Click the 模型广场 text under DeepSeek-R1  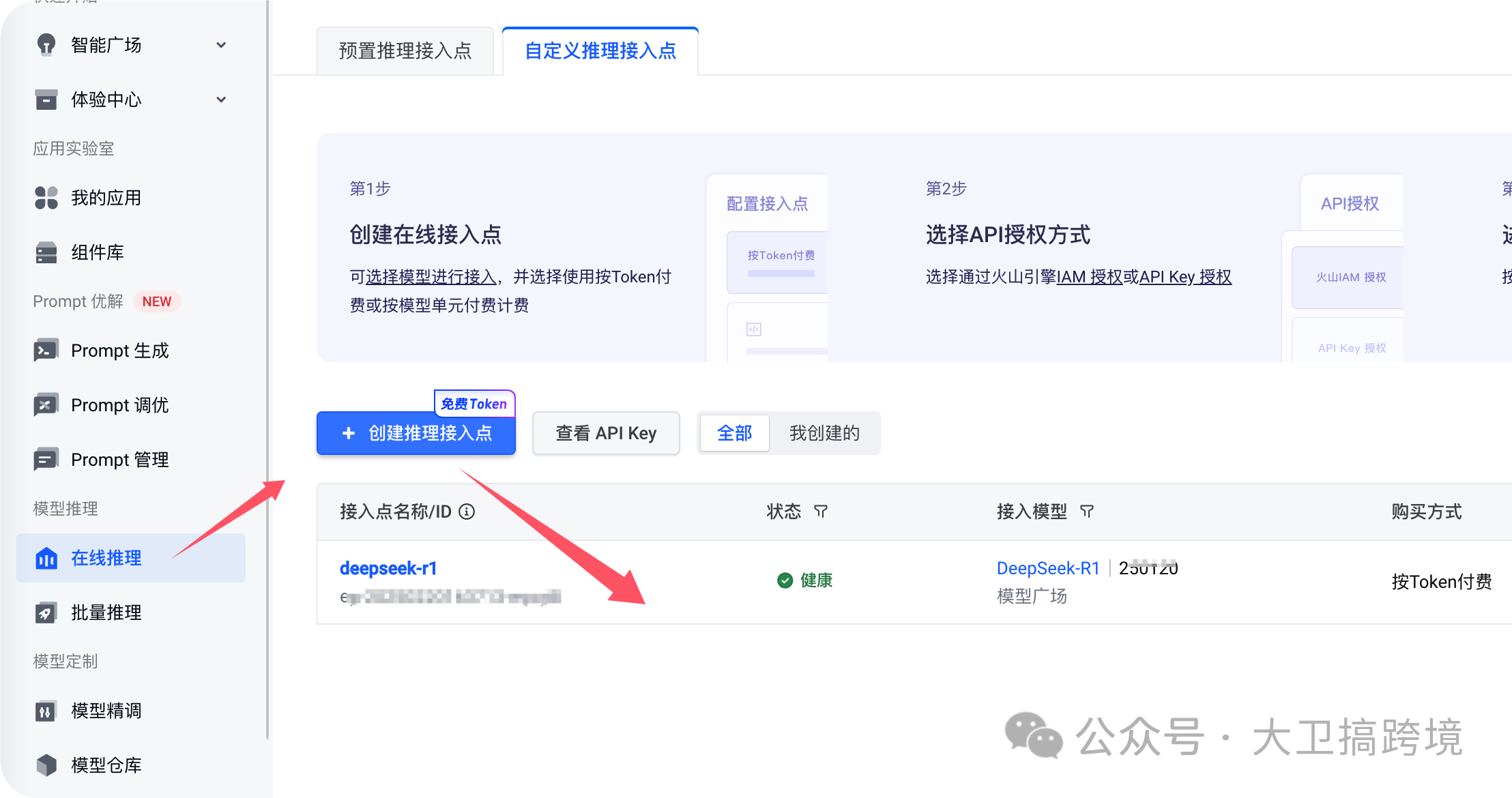tap(1032, 596)
